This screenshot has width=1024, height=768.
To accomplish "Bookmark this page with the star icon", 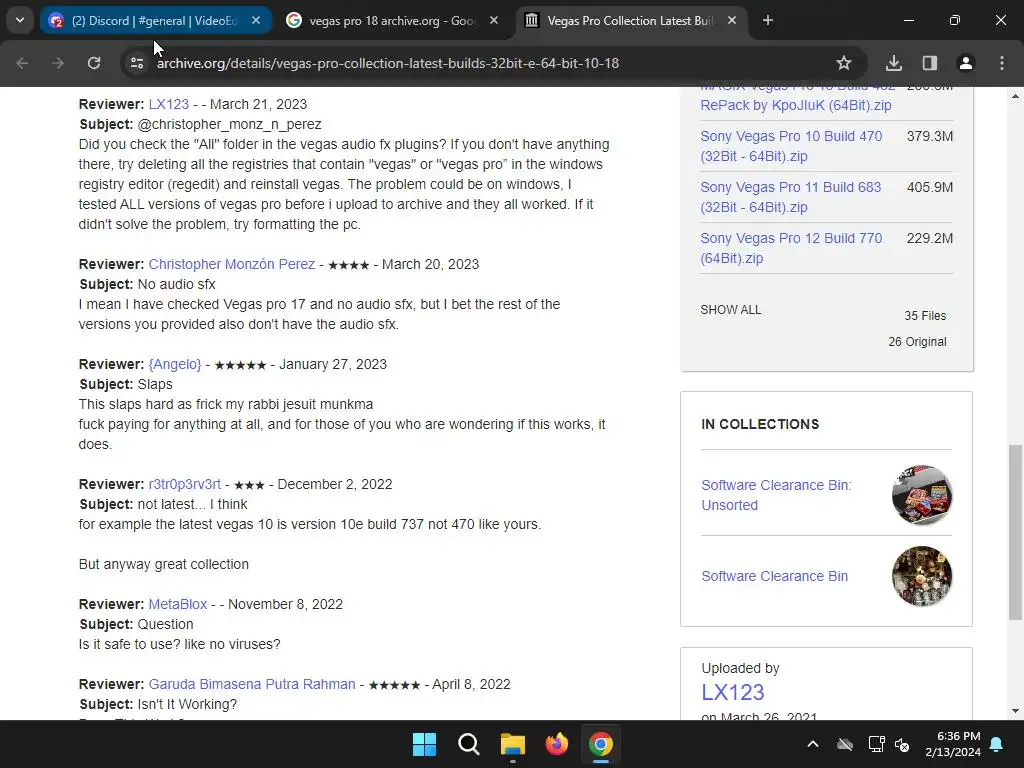I will [844, 63].
